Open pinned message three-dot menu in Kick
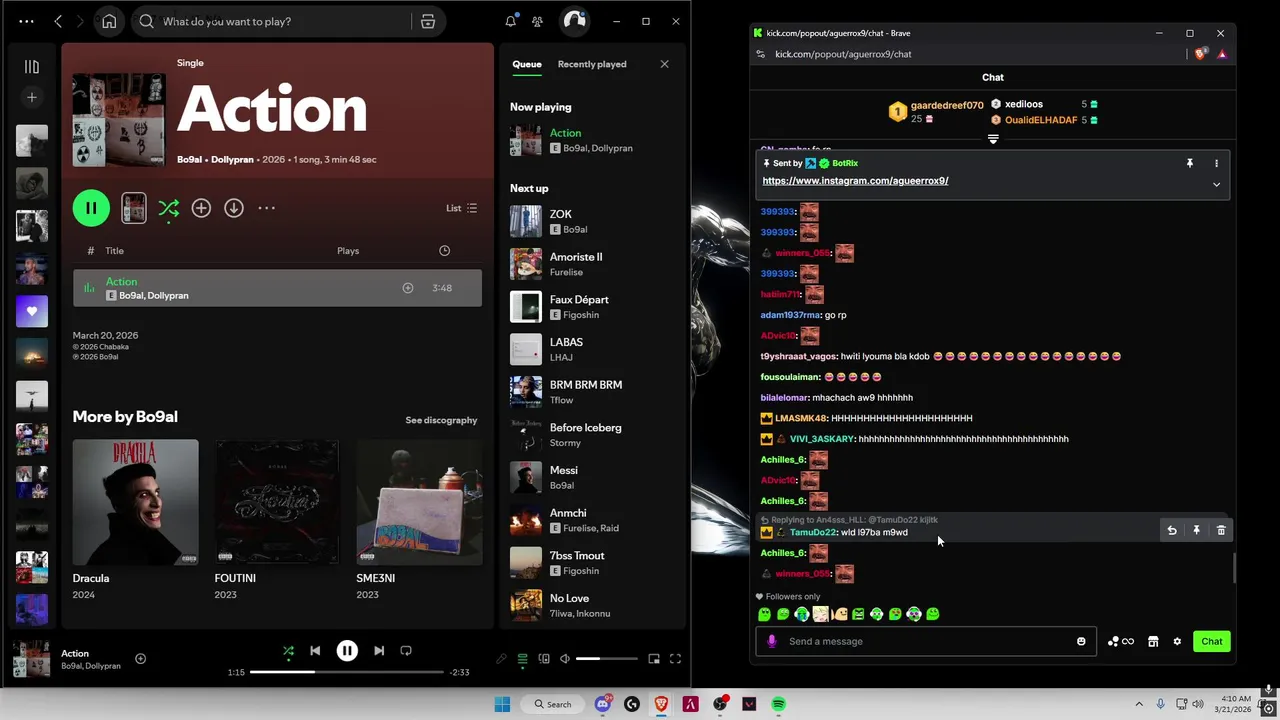This screenshot has width=1280, height=720. 1217,163
